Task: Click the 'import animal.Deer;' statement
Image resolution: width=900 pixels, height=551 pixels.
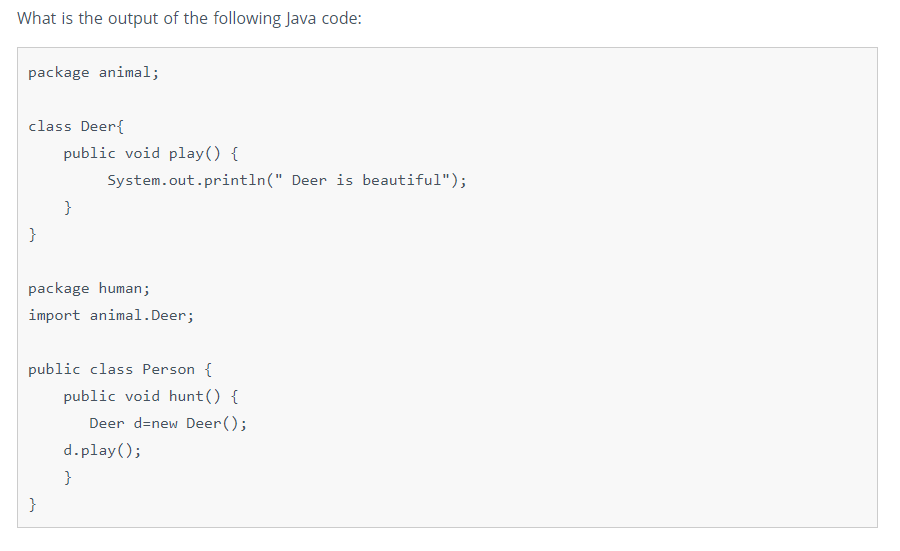Action: pyautogui.click(x=111, y=316)
